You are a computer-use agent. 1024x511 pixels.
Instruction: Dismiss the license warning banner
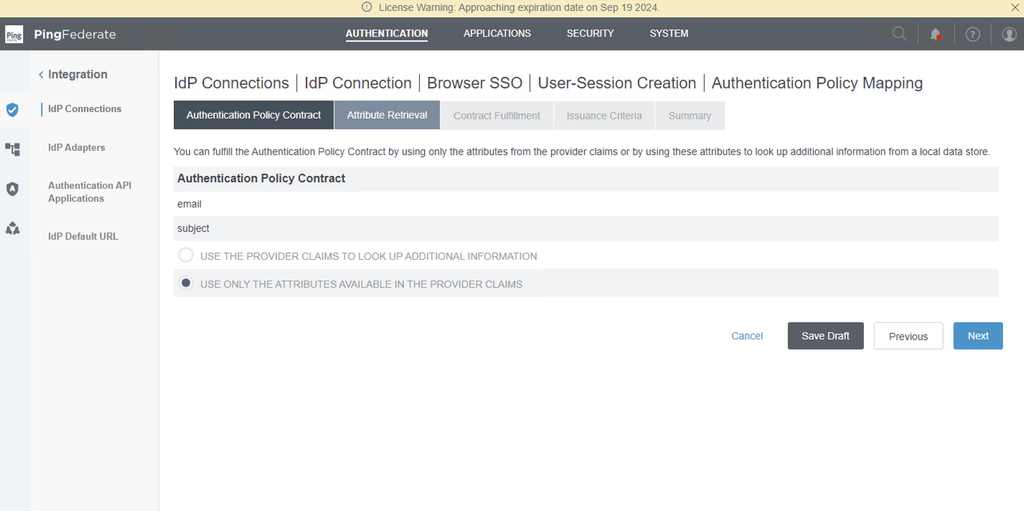click(1015, 8)
